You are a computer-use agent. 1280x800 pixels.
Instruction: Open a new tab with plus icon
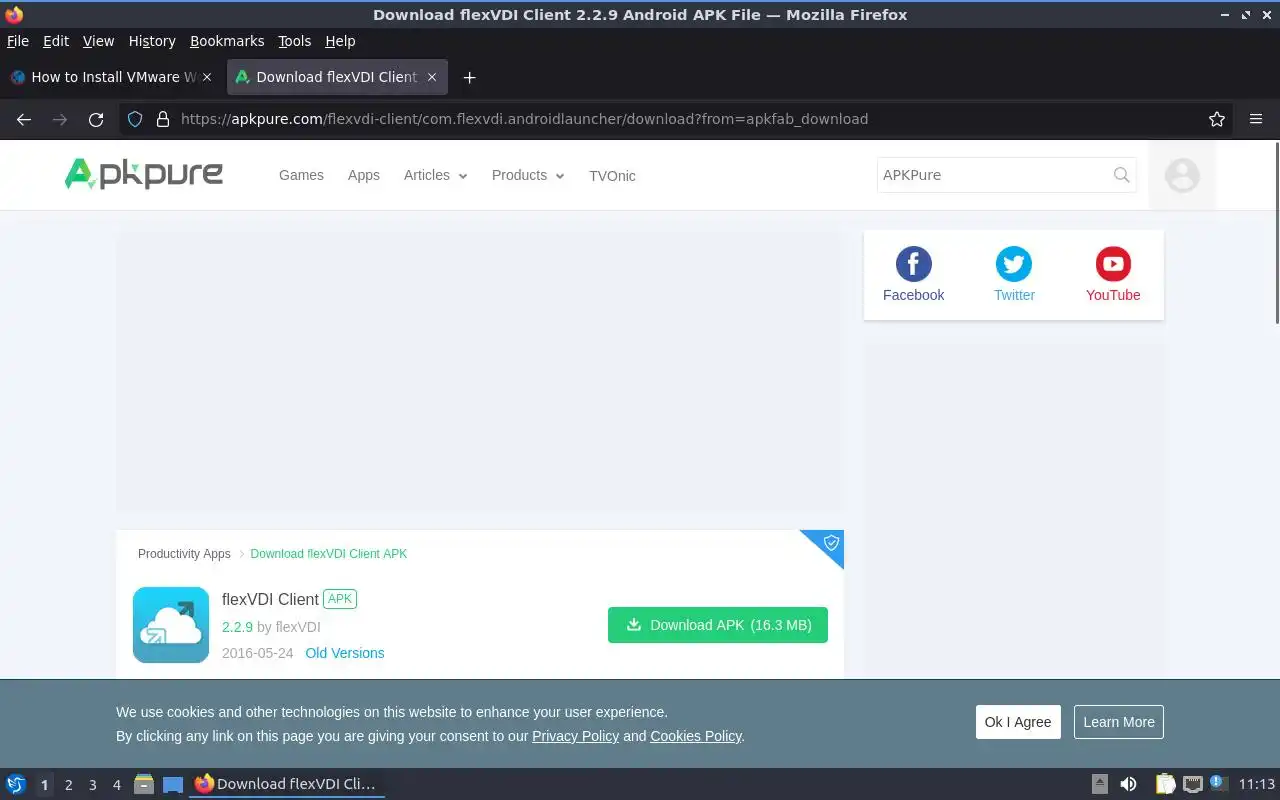click(x=469, y=77)
